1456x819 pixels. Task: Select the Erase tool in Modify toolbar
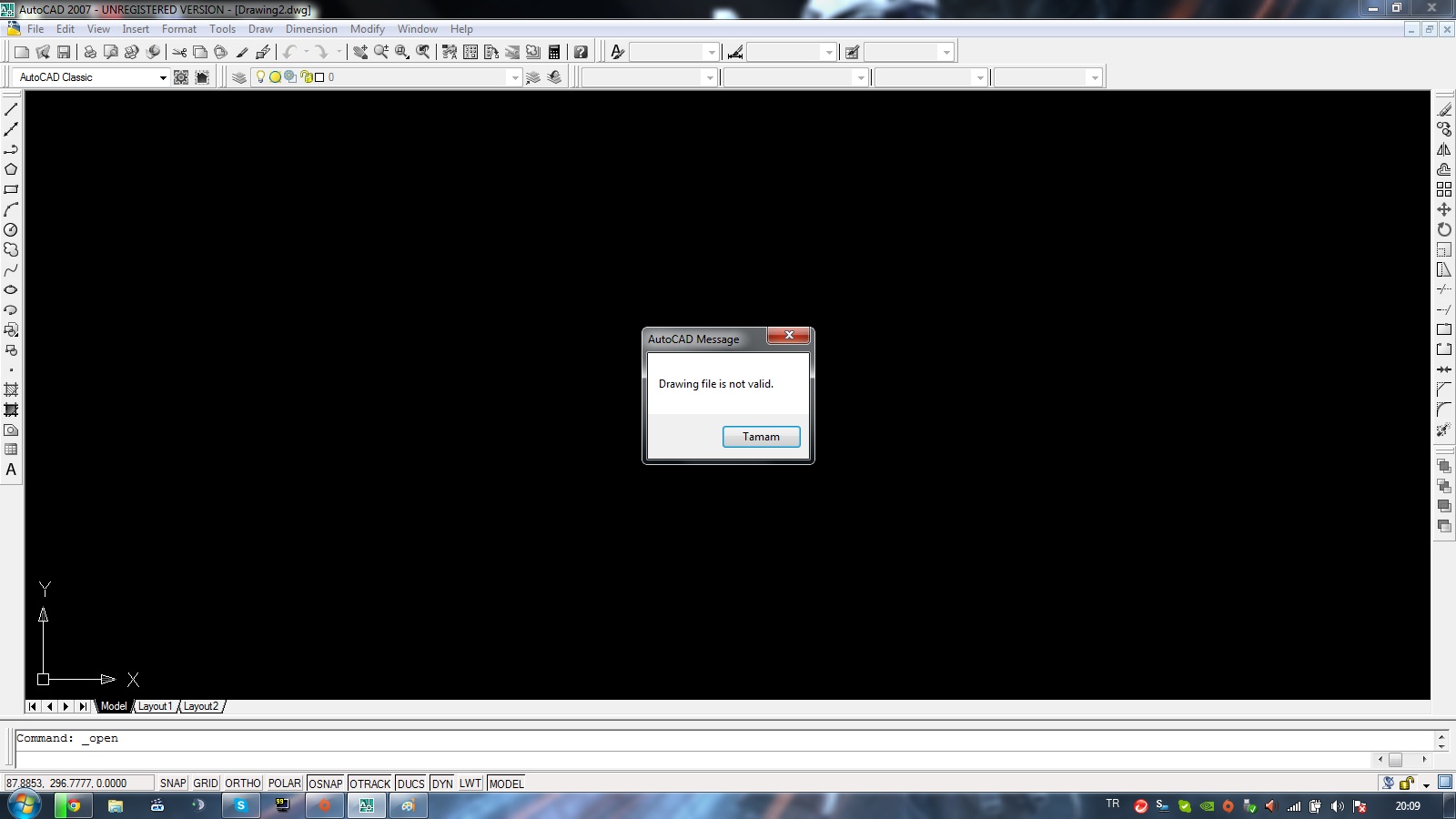click(1444, 109)
